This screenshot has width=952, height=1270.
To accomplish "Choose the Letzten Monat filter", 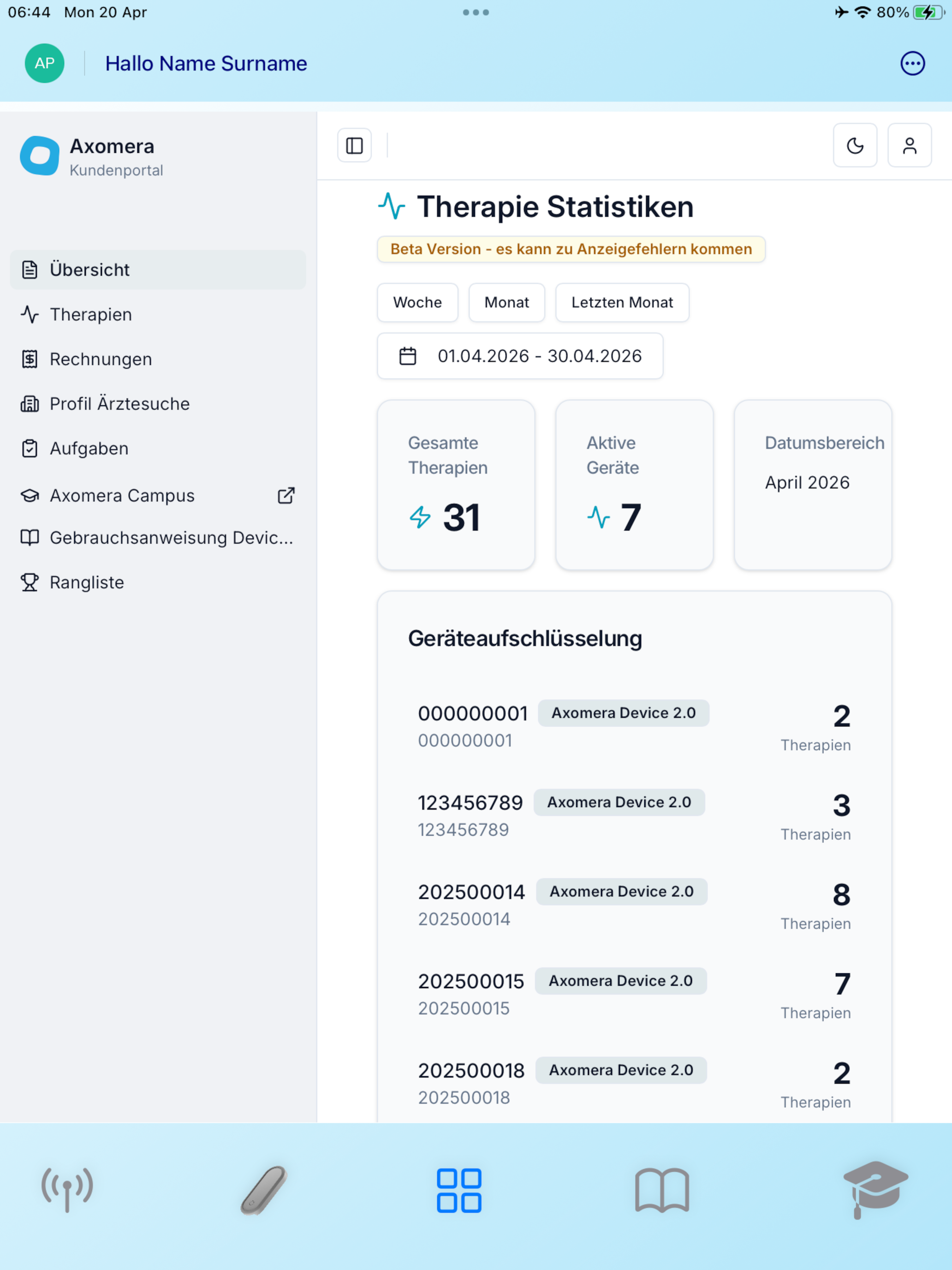I will [622, 303].
